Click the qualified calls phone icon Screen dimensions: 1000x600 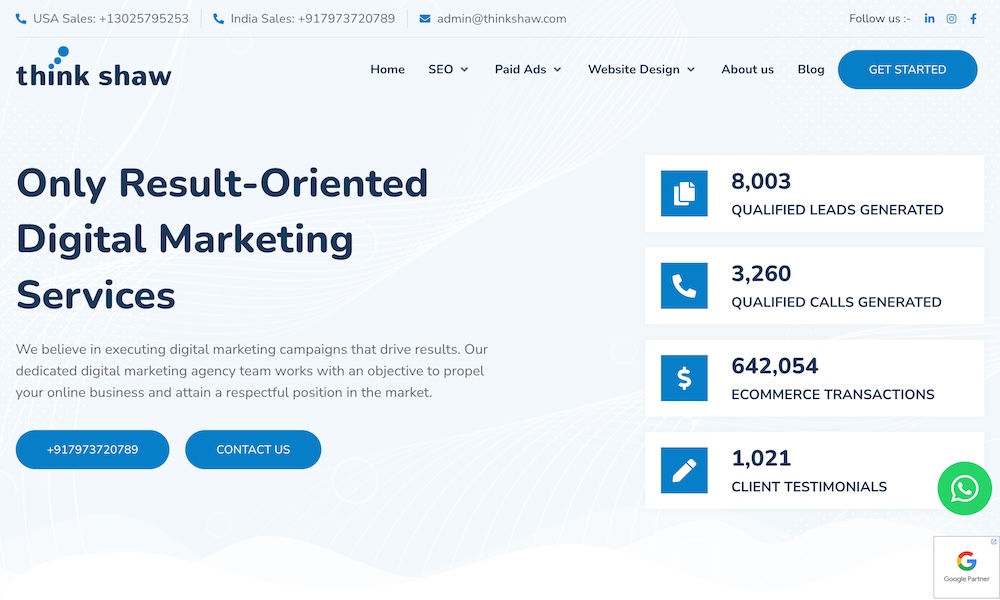pos(684,286)
